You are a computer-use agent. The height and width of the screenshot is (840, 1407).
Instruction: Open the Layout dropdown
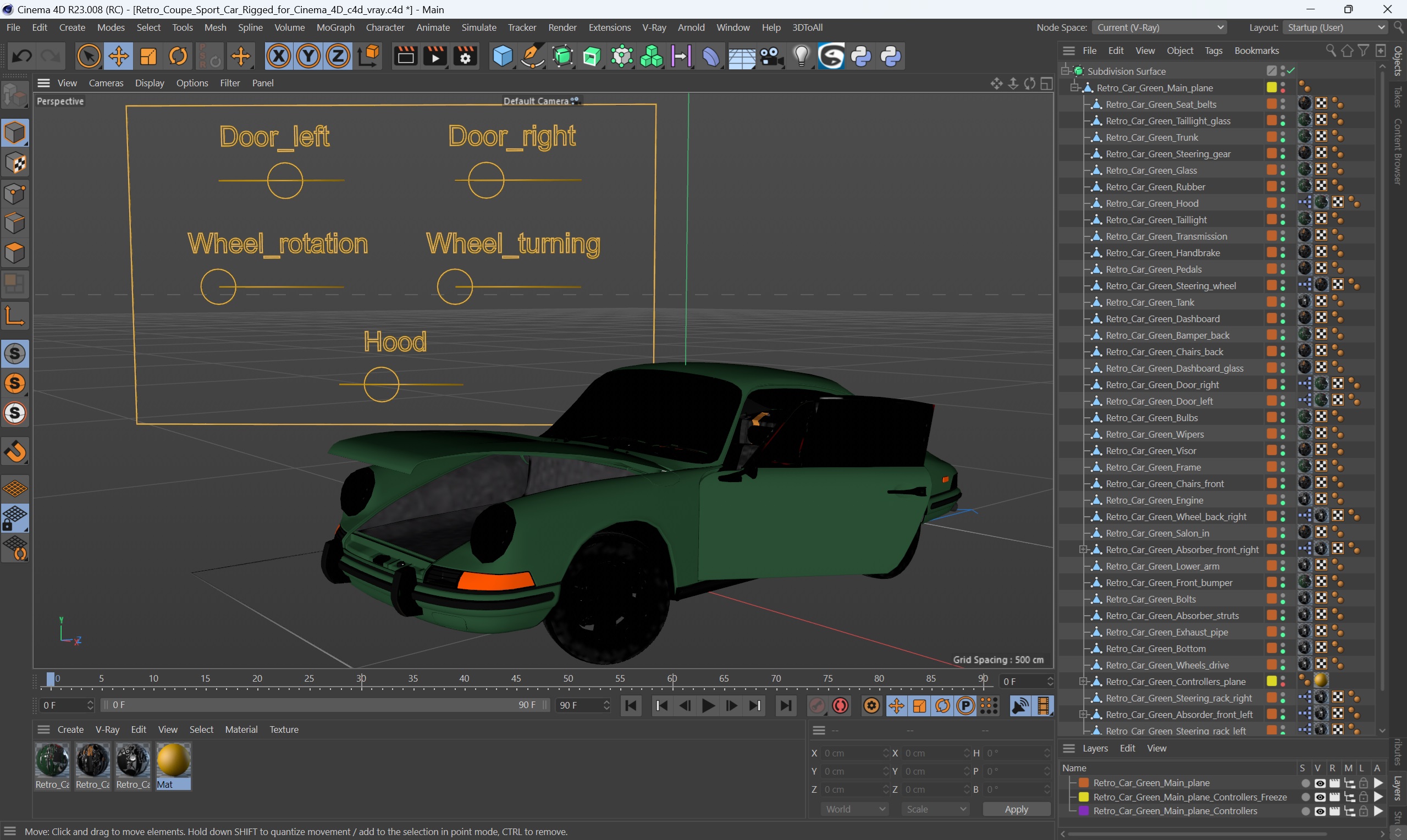pos(1334,27)
